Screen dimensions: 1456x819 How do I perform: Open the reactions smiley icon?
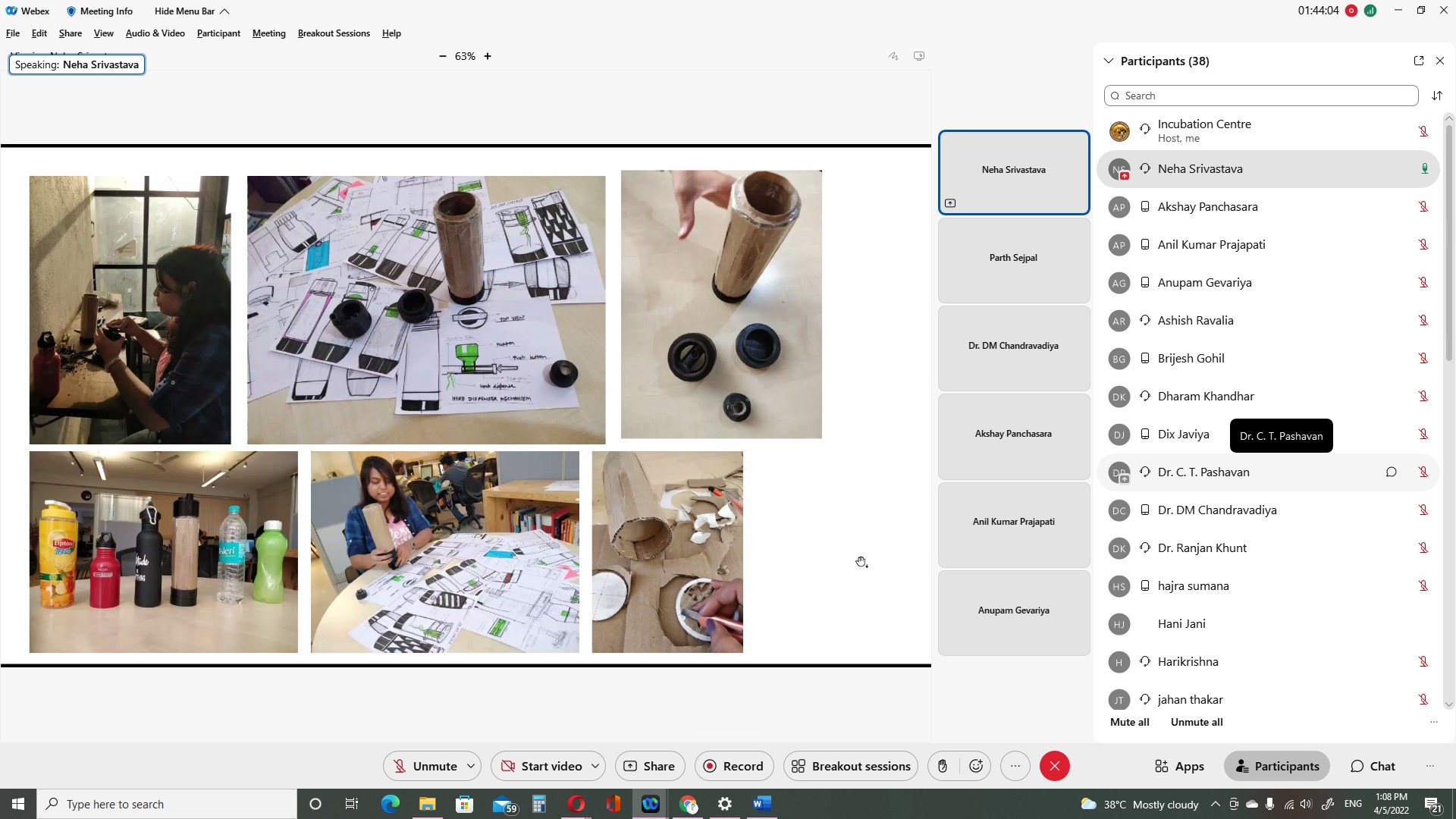click(976, 766)
